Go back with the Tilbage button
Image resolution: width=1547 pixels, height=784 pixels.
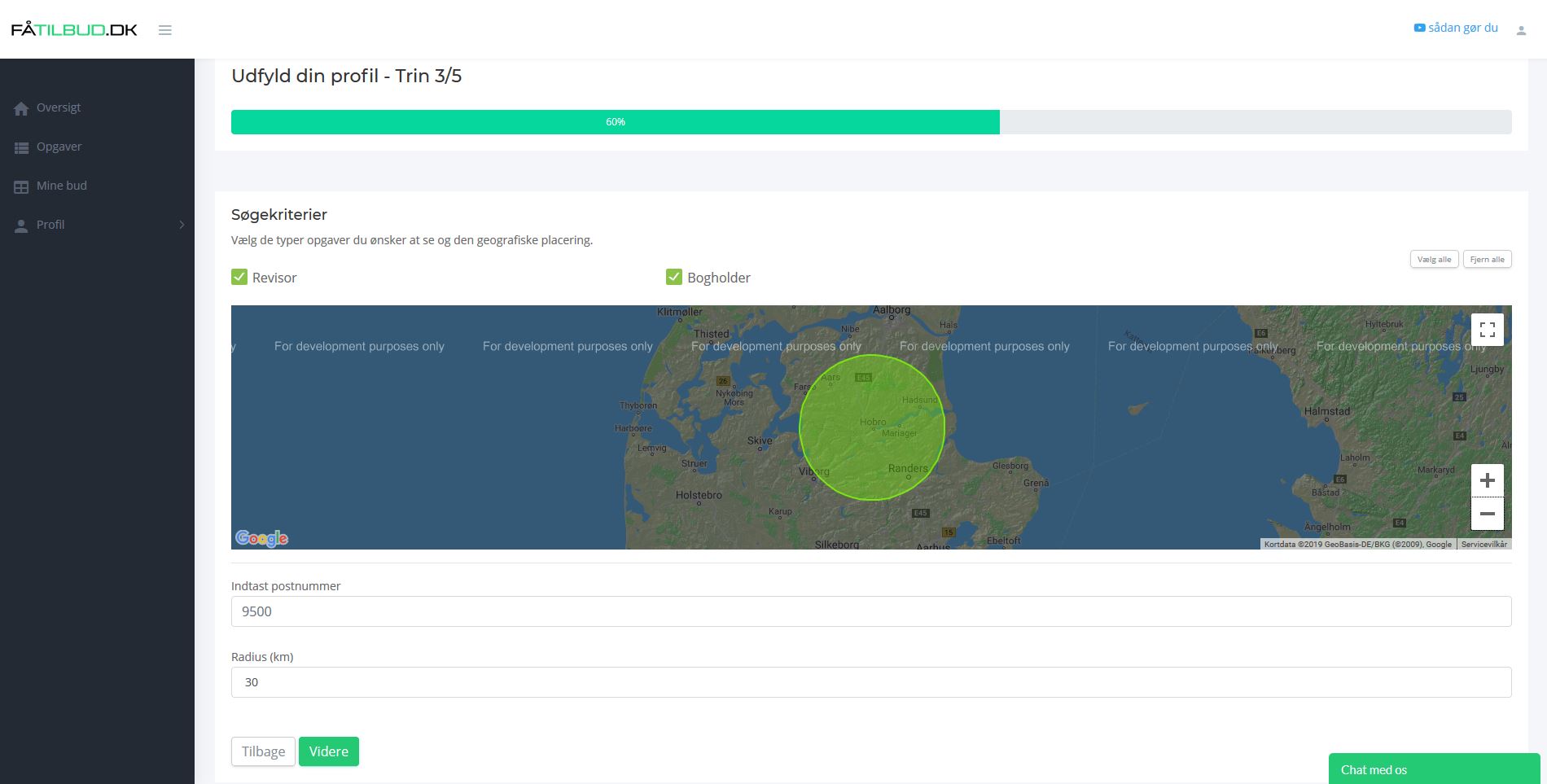click(x=263, y=751)
